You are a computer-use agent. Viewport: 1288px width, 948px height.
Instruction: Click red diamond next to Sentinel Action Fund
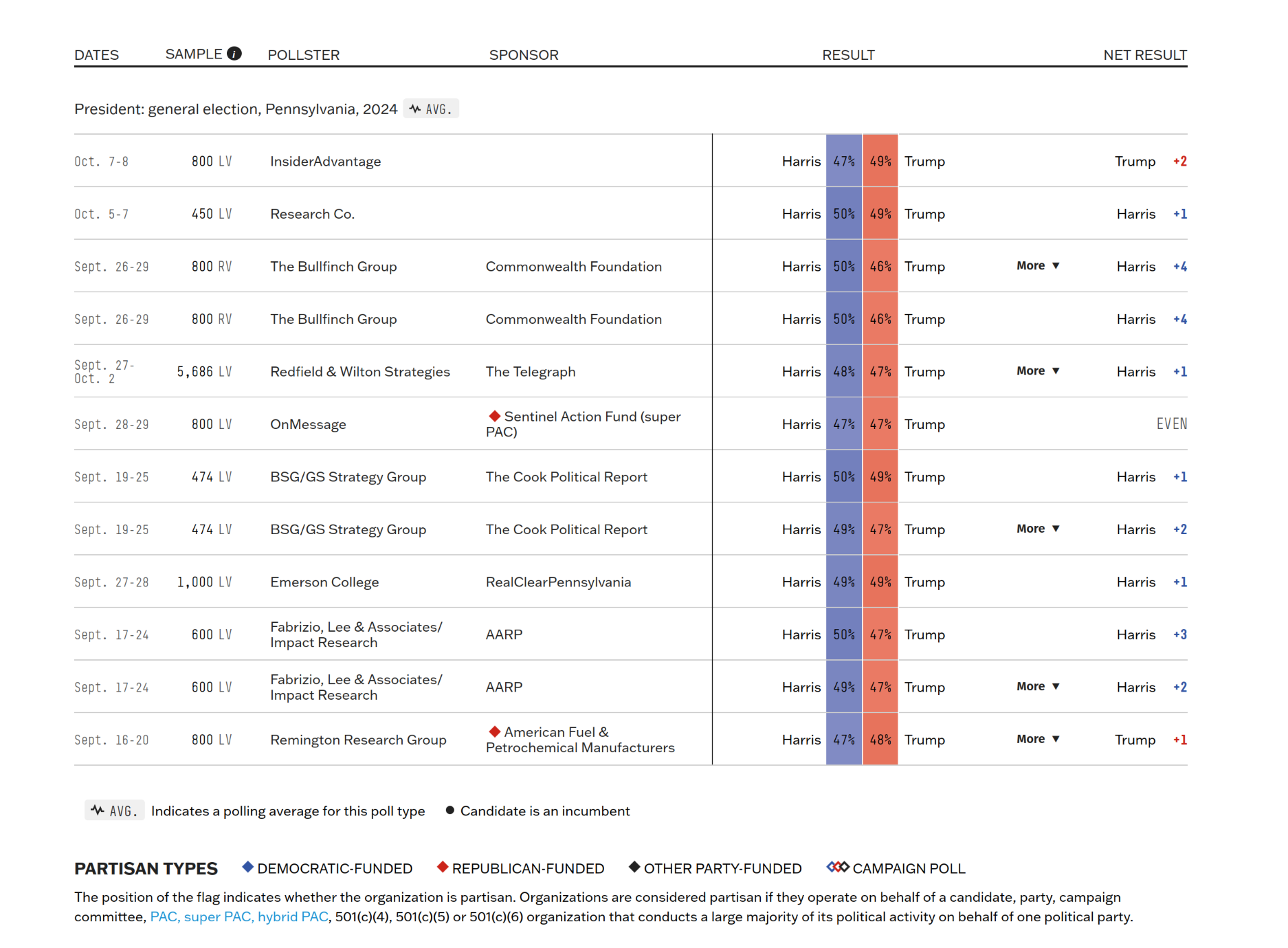pyautogui.click(x=494, y=416)
